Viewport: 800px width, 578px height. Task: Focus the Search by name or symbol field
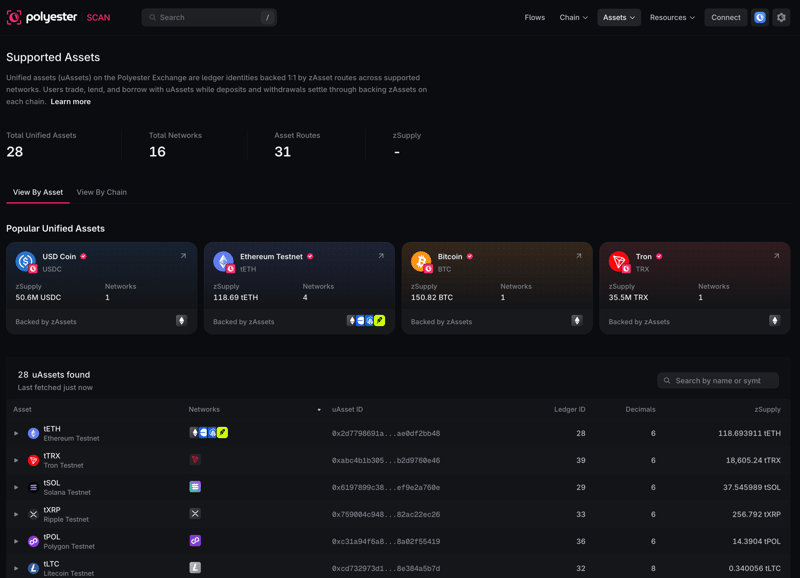[x=718, y=381]
